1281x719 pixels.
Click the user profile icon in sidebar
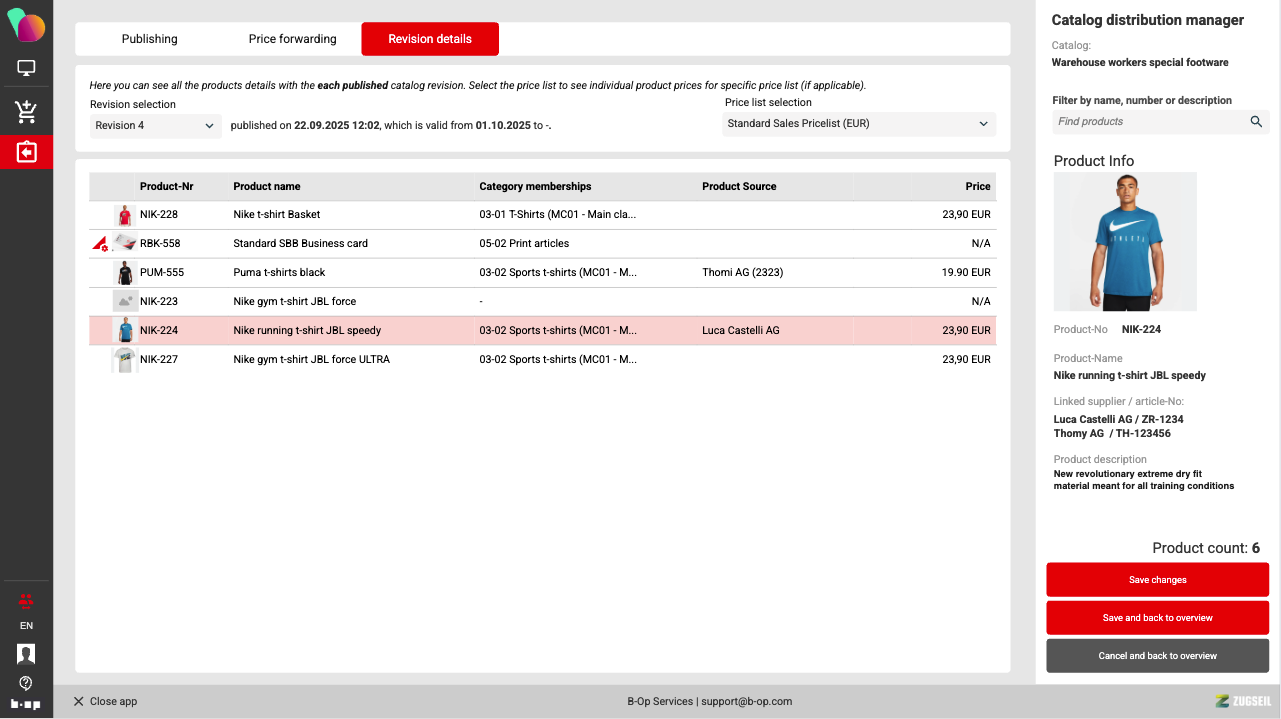point(26,654)
